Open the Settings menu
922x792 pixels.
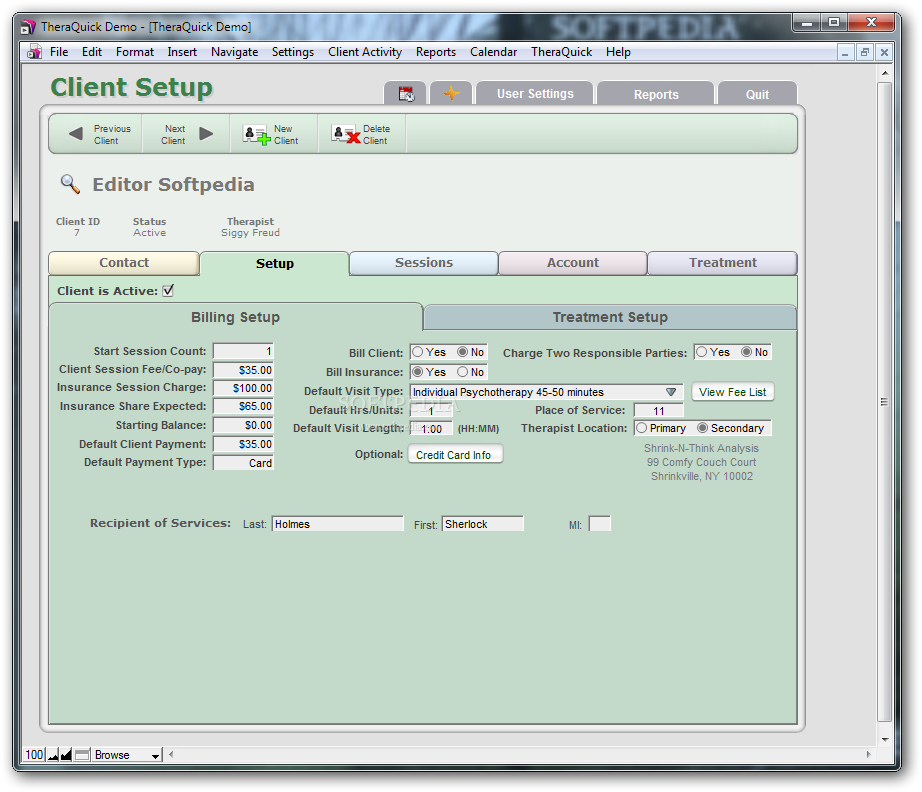click(293, 52)
